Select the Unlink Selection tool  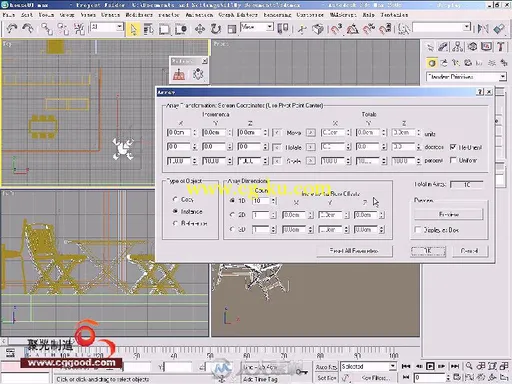tap(63, 29)
